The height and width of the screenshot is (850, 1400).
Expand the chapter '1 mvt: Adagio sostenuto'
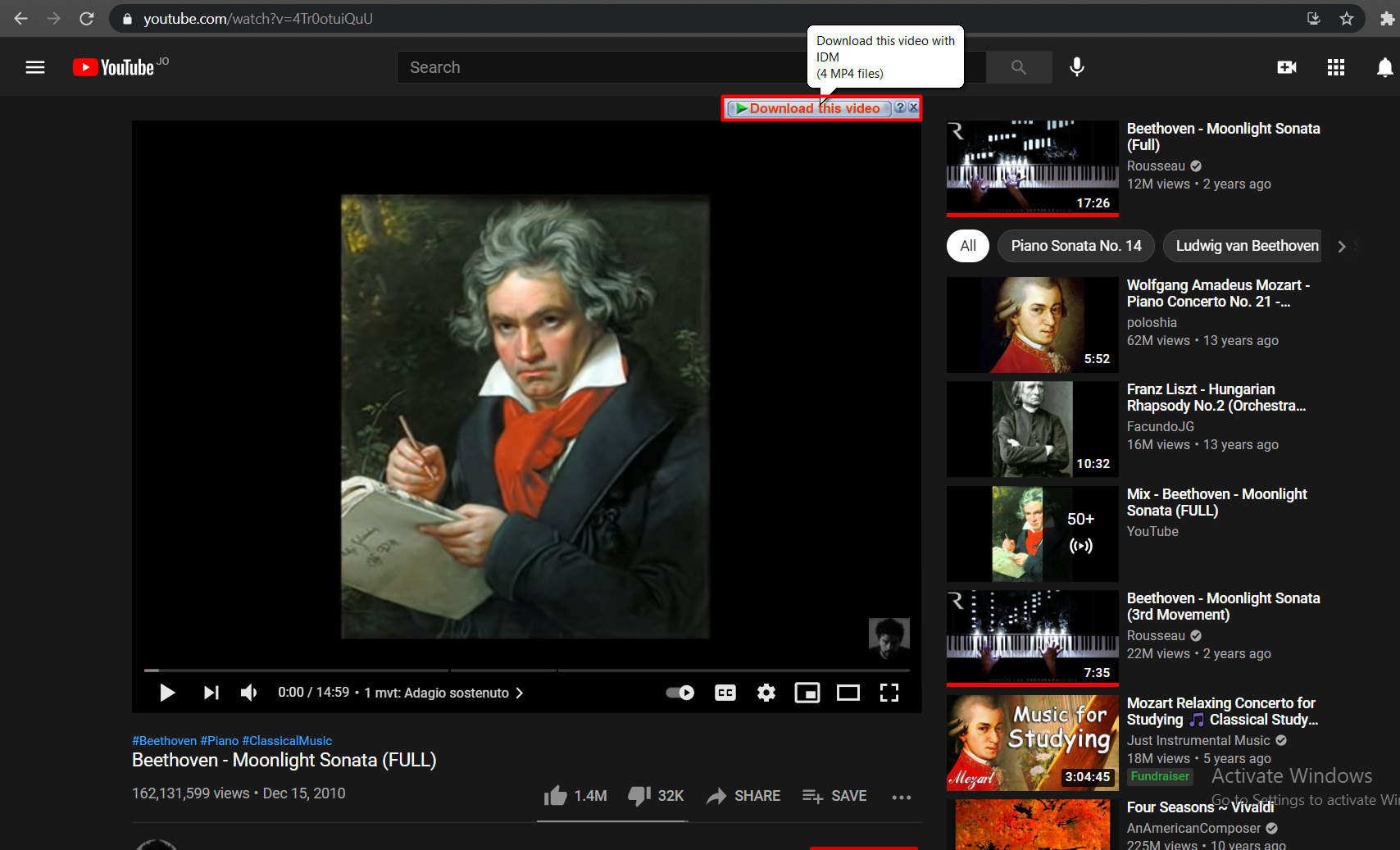(x=443, y=693)
